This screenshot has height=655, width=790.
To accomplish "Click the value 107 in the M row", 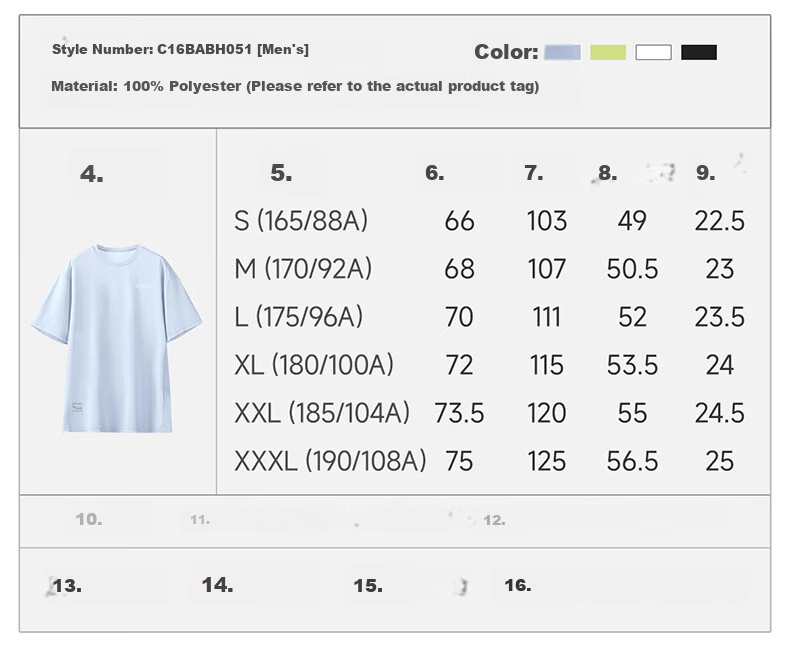I will [547, 269].
